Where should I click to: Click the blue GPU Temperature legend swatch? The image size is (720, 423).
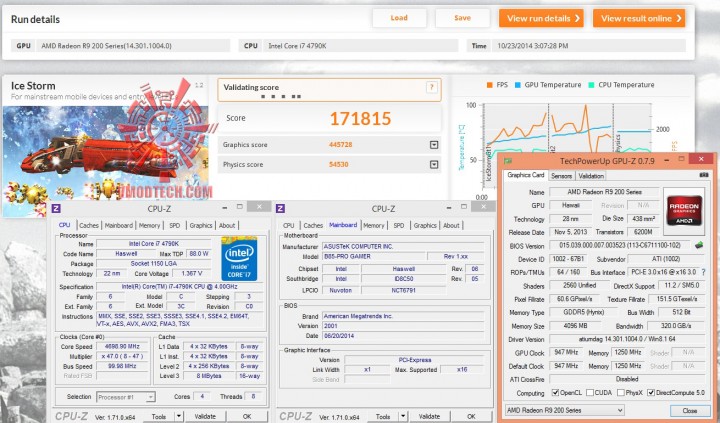coord(518,85)
